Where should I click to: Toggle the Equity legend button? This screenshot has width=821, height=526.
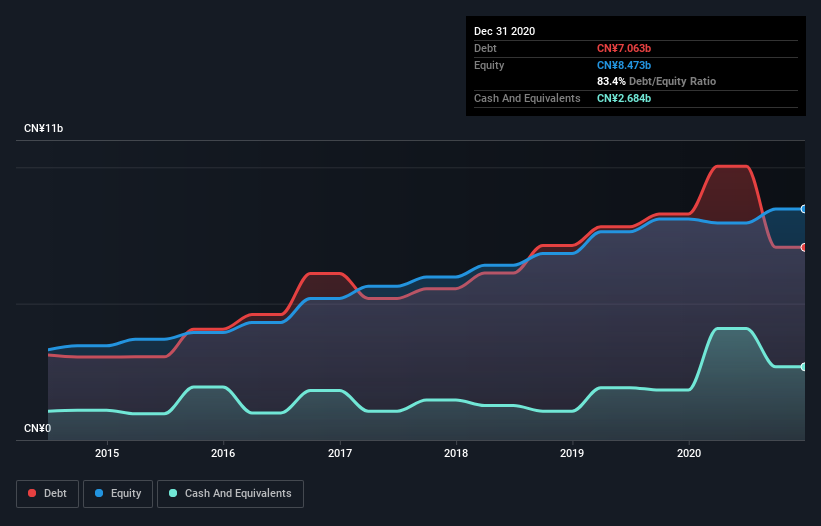[x=118, y=494]
